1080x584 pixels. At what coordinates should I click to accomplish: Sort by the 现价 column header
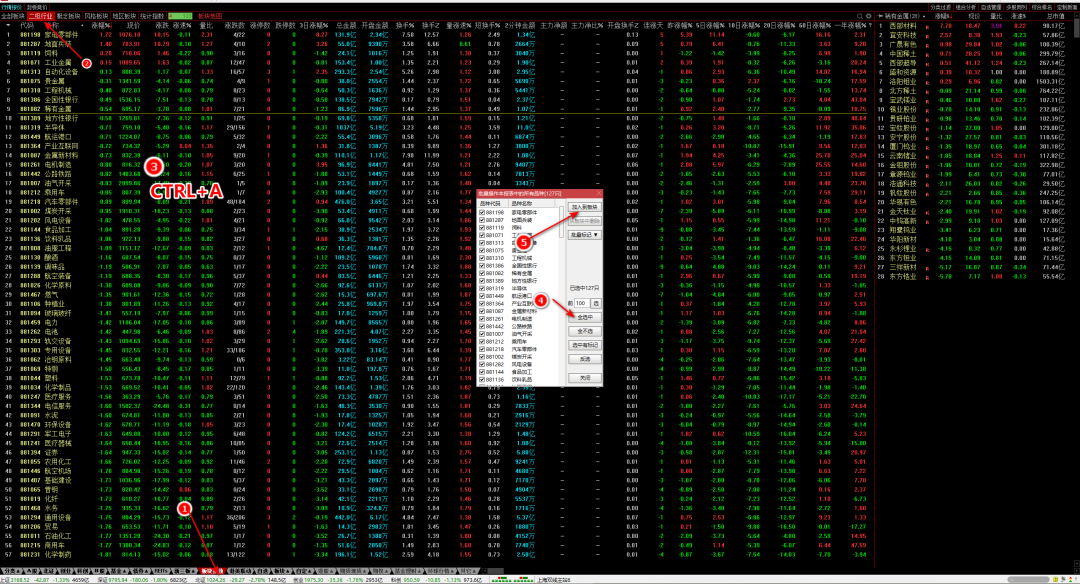point(133,25)
